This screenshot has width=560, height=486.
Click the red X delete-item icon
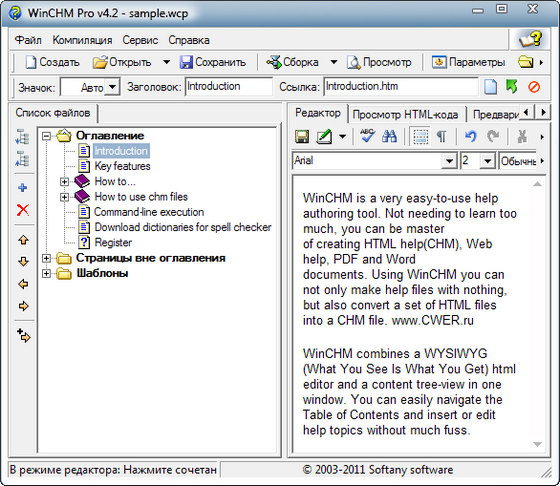coord(23,210)
